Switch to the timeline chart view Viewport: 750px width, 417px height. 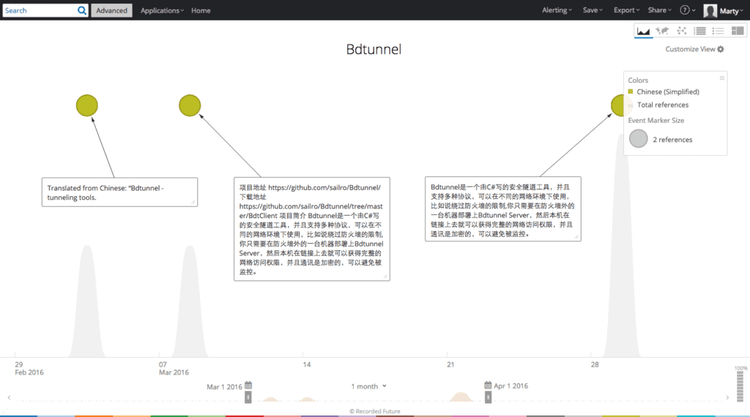coord(643,32)
